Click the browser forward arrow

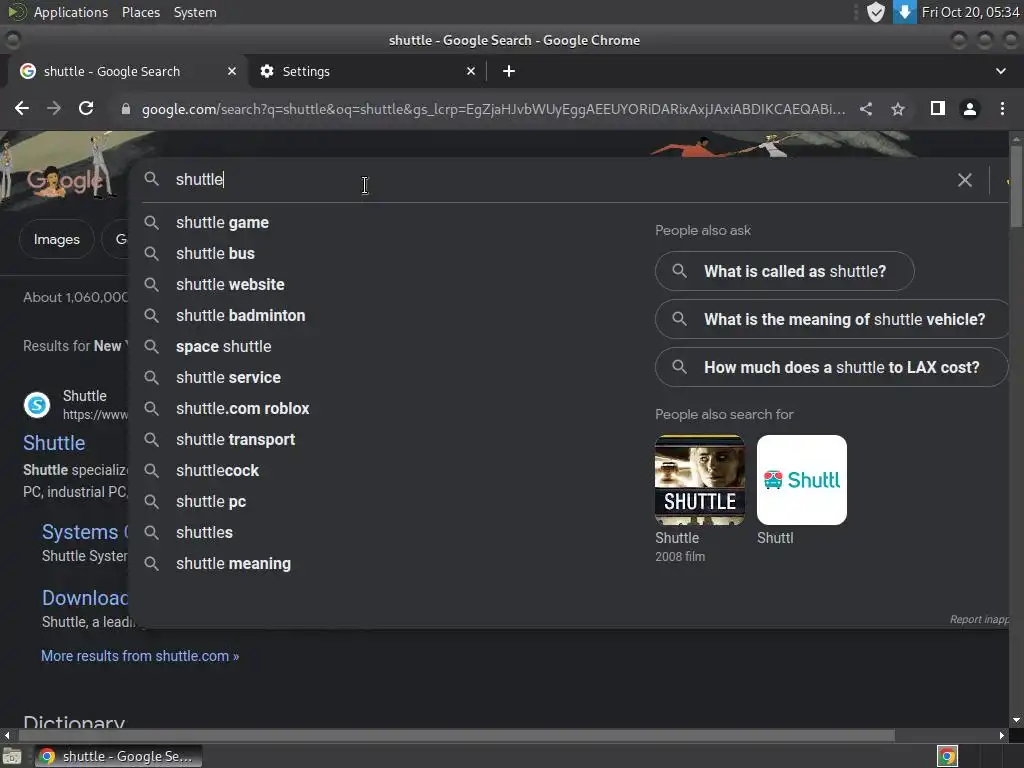(x=54, y=108)
